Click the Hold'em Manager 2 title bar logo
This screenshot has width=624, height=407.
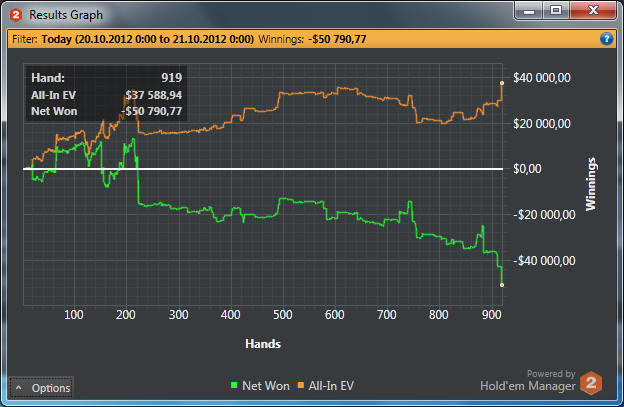pyautogui.click(x=16, y=15)
